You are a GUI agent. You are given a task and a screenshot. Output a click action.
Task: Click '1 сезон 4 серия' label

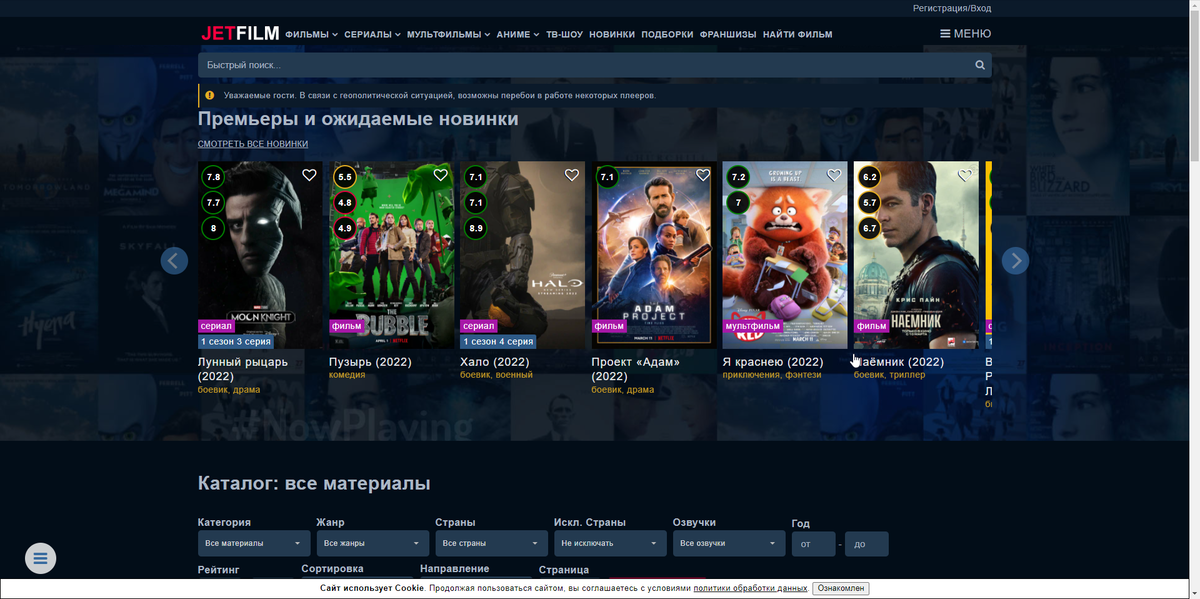pyautogui.click(x=499, y=341)
